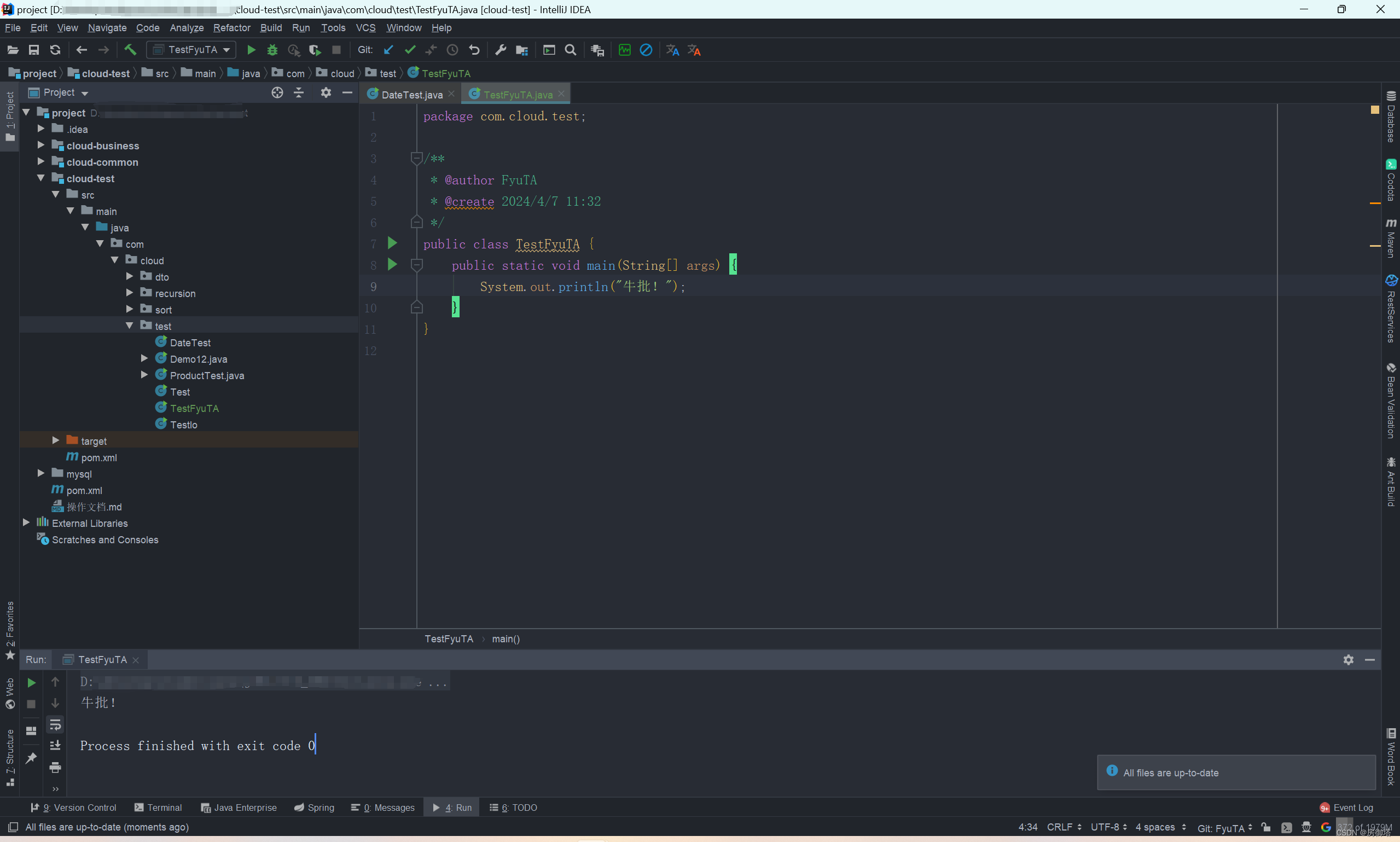
Task: Click the Debug bug icon in the toolbar
Action: click(x=272, y=50)
